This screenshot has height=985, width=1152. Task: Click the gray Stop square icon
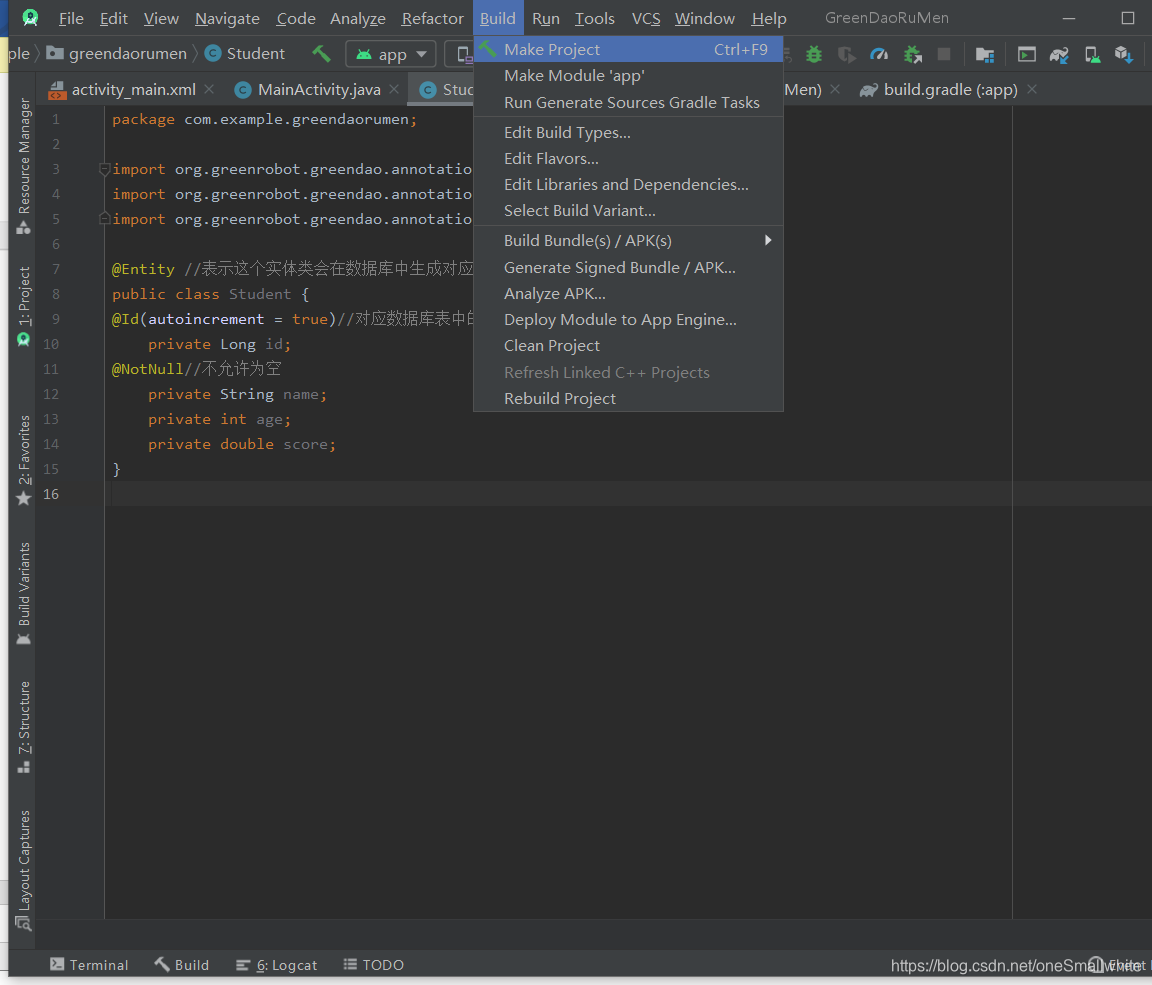tap(944, 54)
